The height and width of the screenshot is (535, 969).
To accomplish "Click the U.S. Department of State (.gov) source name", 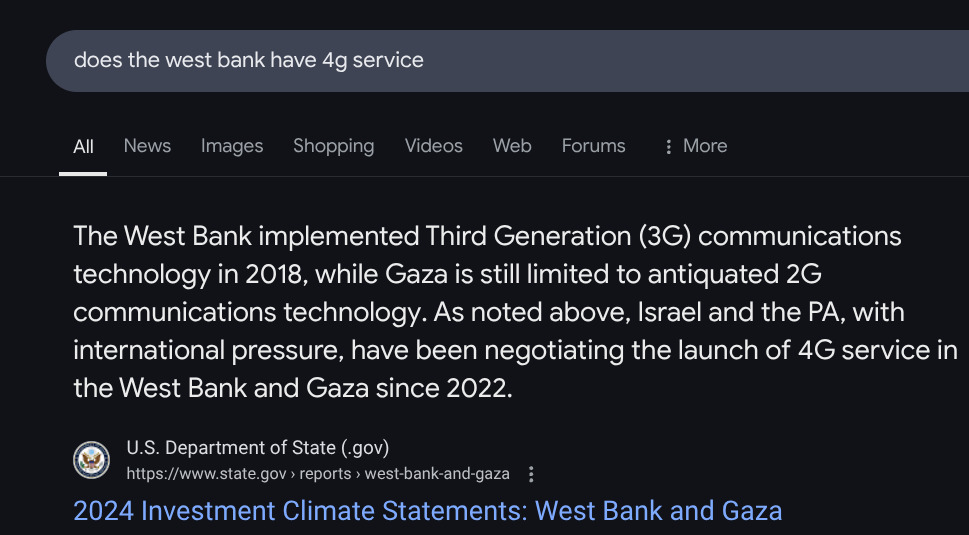I will click(x=258, y=447).
